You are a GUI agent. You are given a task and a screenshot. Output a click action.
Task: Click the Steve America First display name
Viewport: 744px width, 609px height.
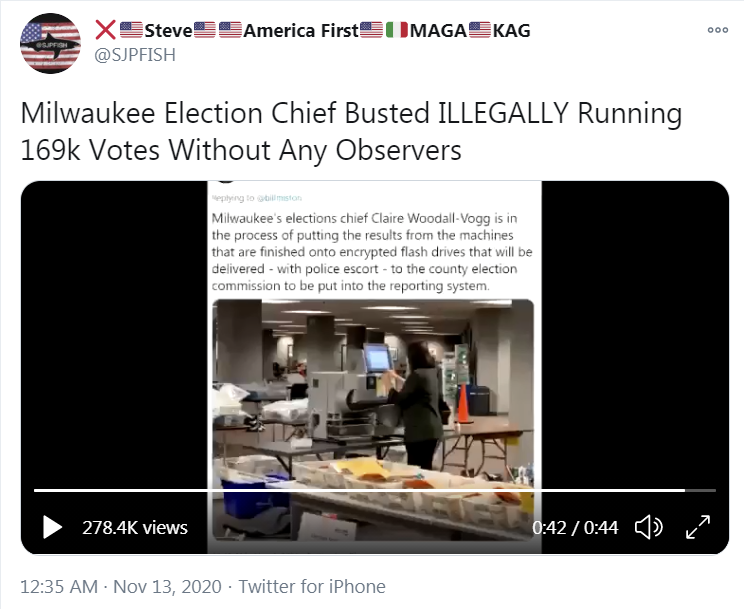(x=313, y=30)
